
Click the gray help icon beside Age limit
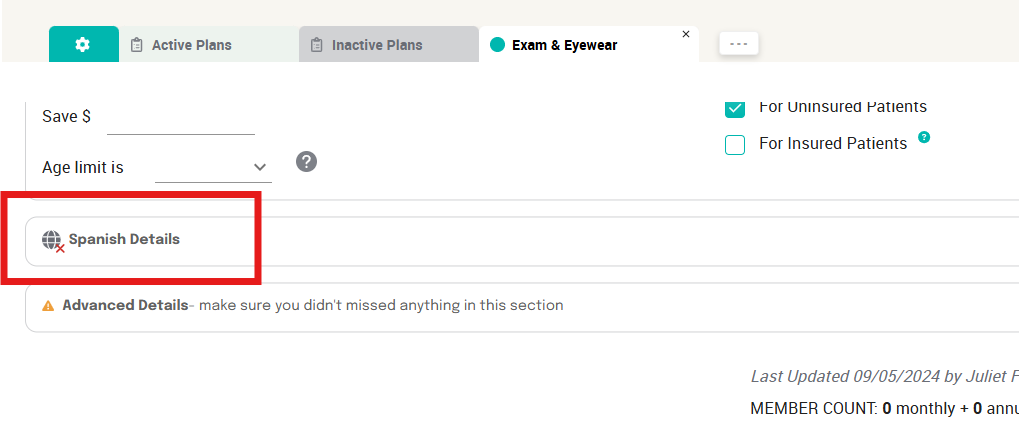pos(307,162)
